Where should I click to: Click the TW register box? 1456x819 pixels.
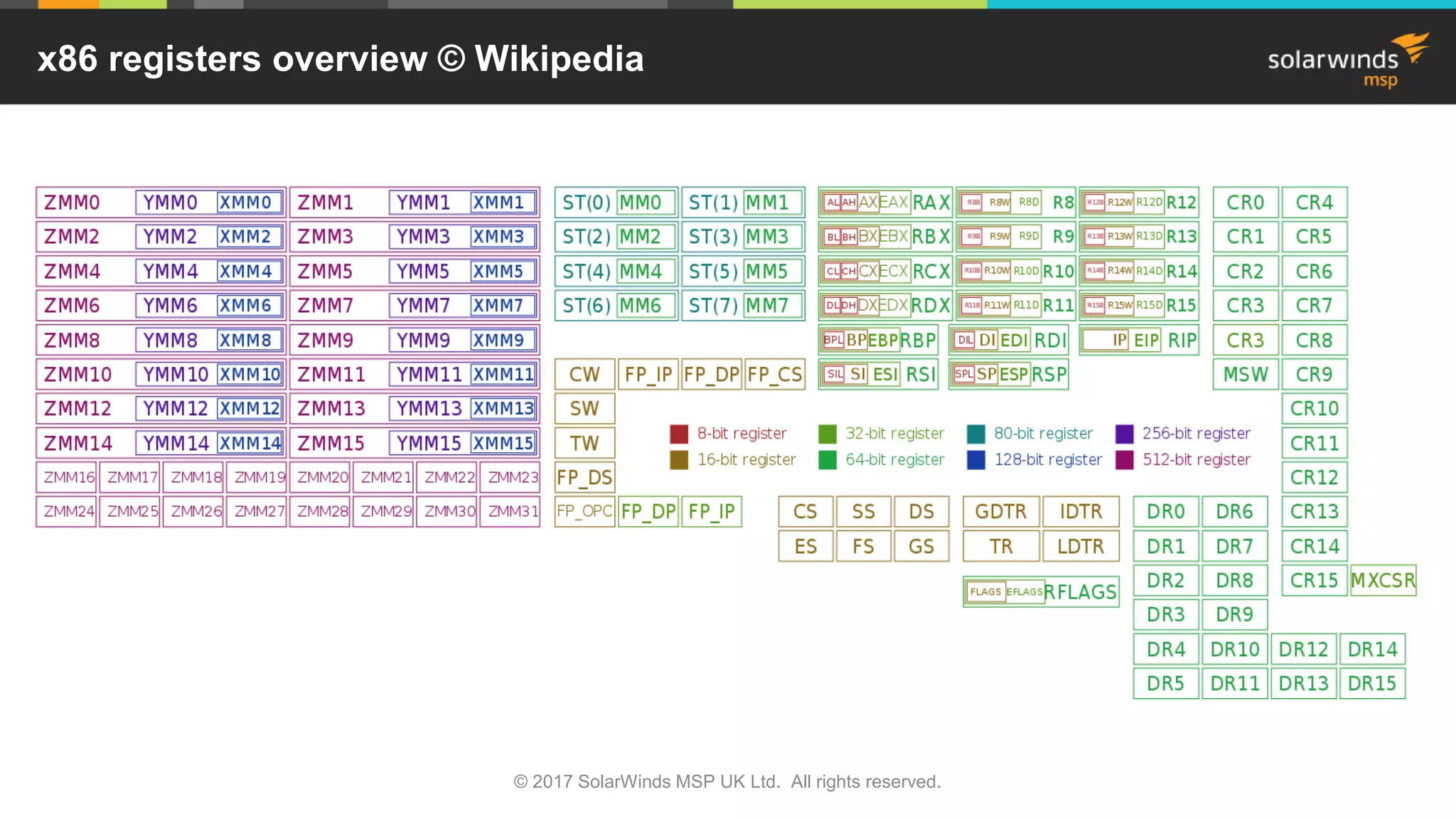pos(584,444)
